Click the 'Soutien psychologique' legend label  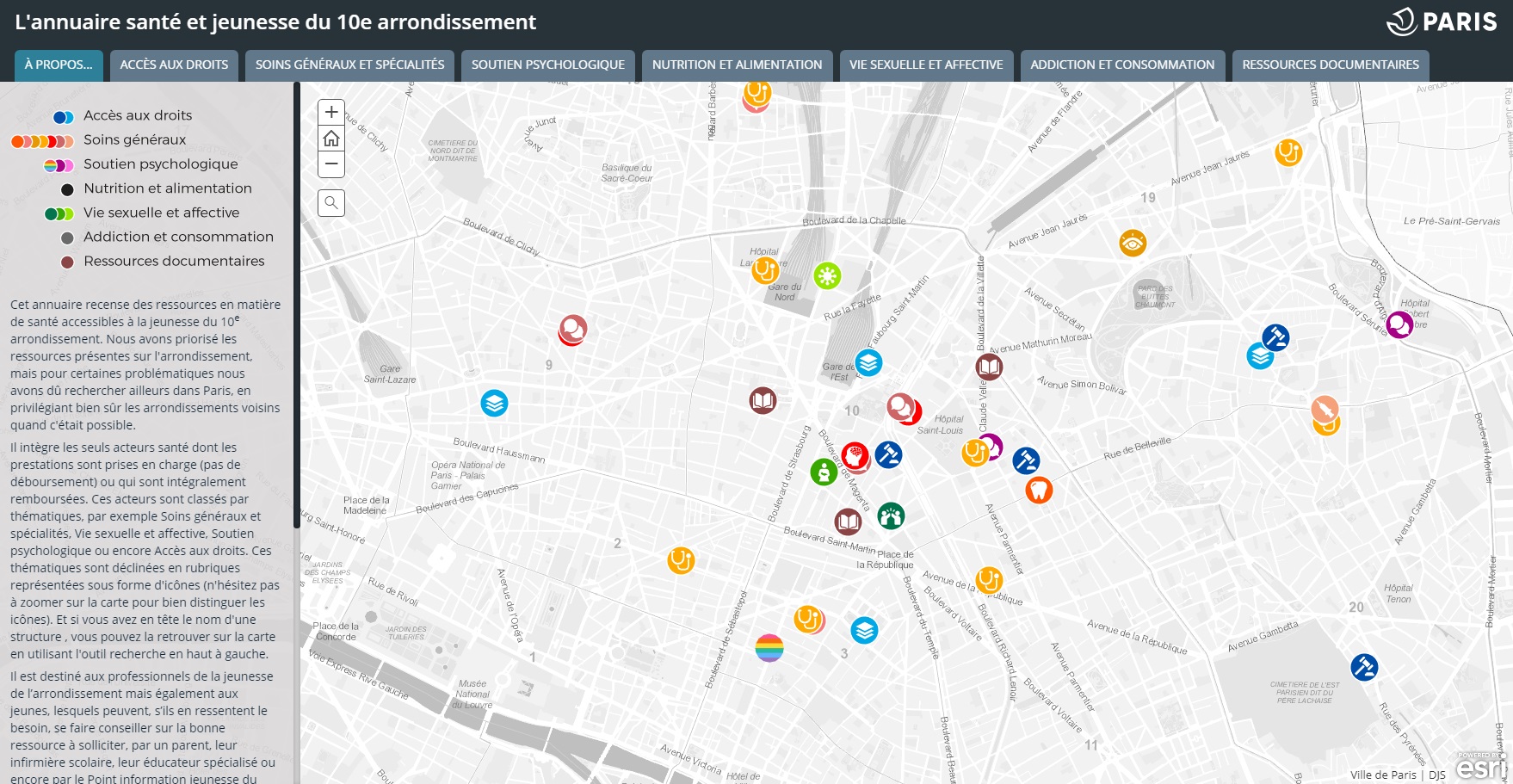pos(161,164)
